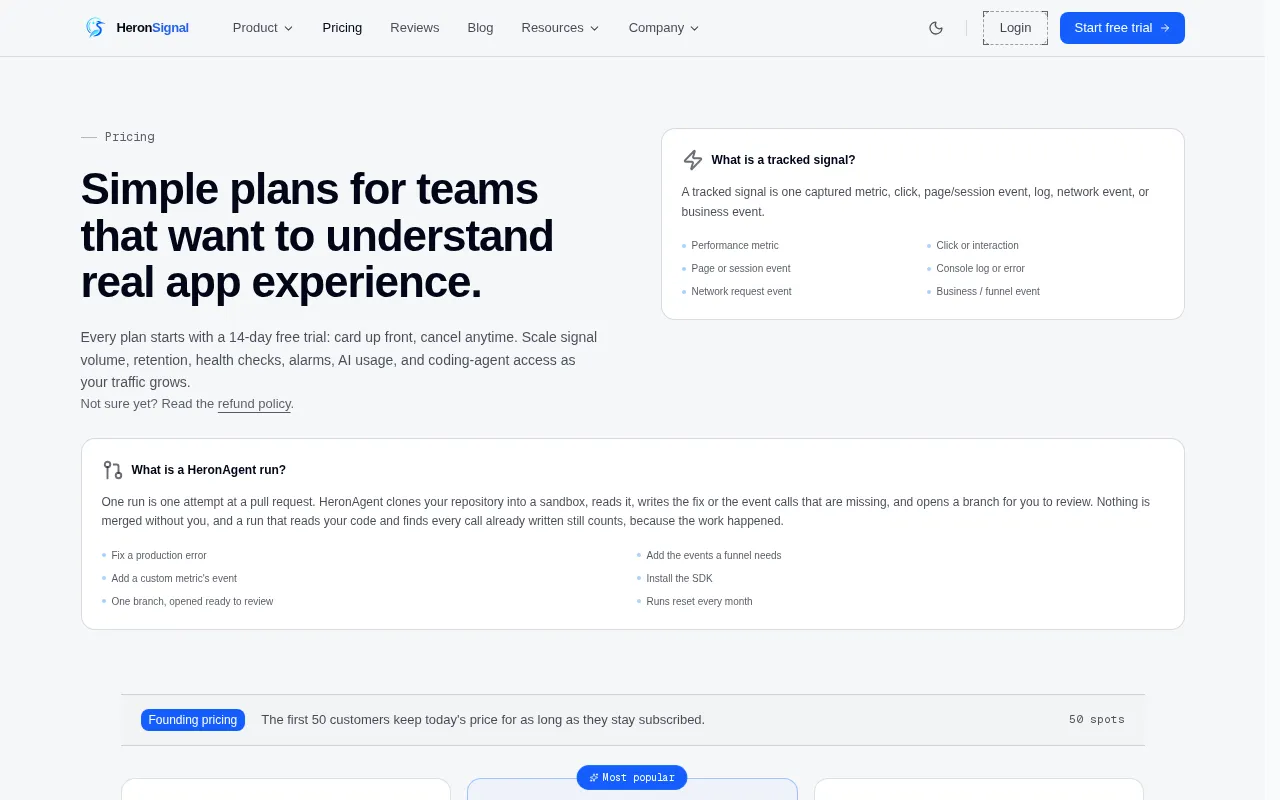Click the '50 spots' counter text

click(x=1096, y=720)
